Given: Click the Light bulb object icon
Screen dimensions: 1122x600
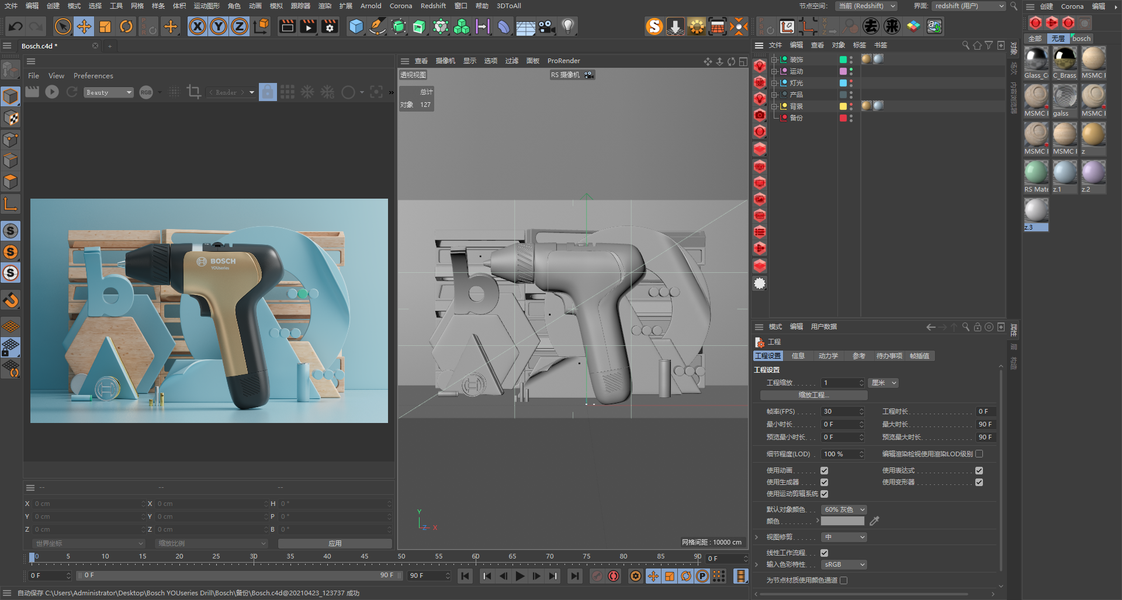Looking at the screenshot, I should 567,26.
